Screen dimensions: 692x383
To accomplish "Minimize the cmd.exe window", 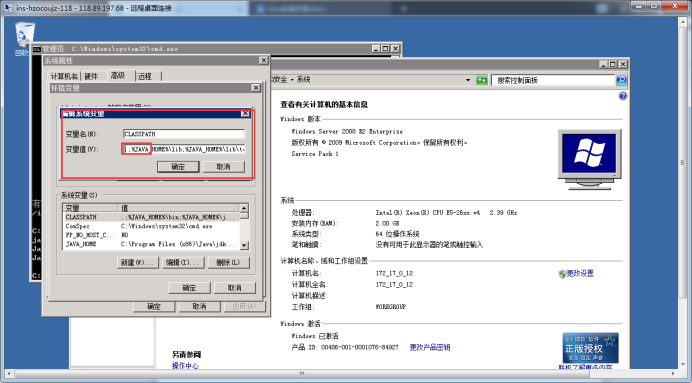I will (x=376, y=49).
